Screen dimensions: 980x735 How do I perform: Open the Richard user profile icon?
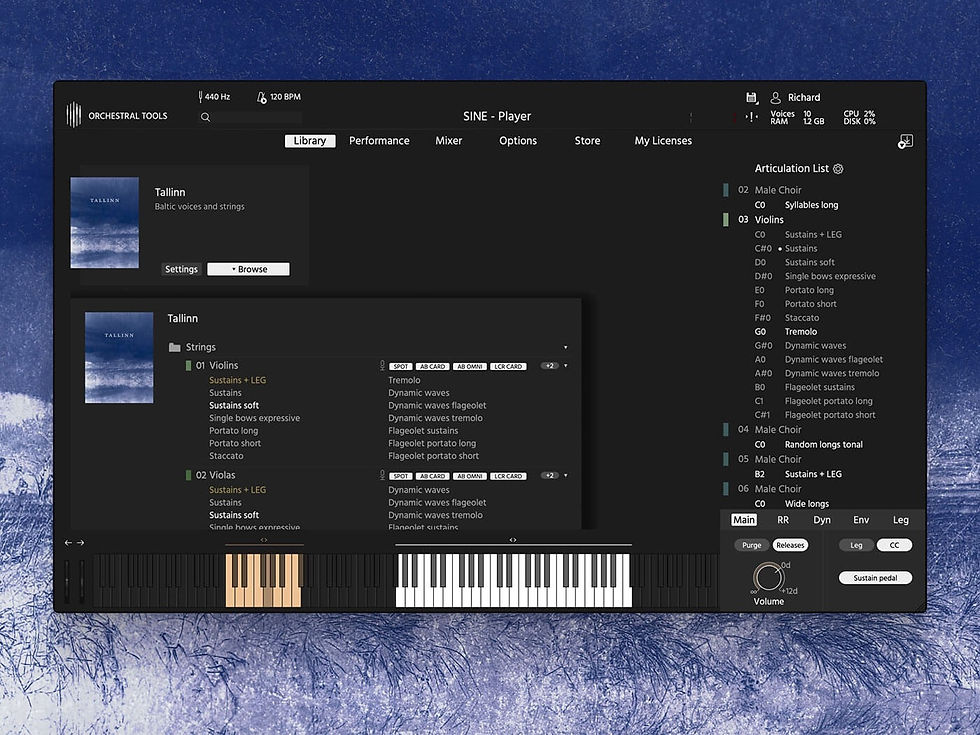pyautogui.click(x=776, y=98)
